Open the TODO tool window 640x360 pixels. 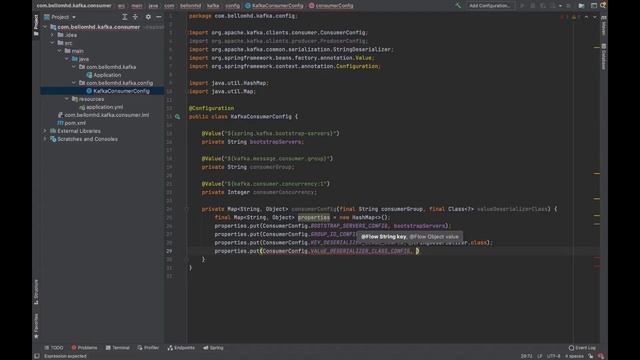(54, 348)
